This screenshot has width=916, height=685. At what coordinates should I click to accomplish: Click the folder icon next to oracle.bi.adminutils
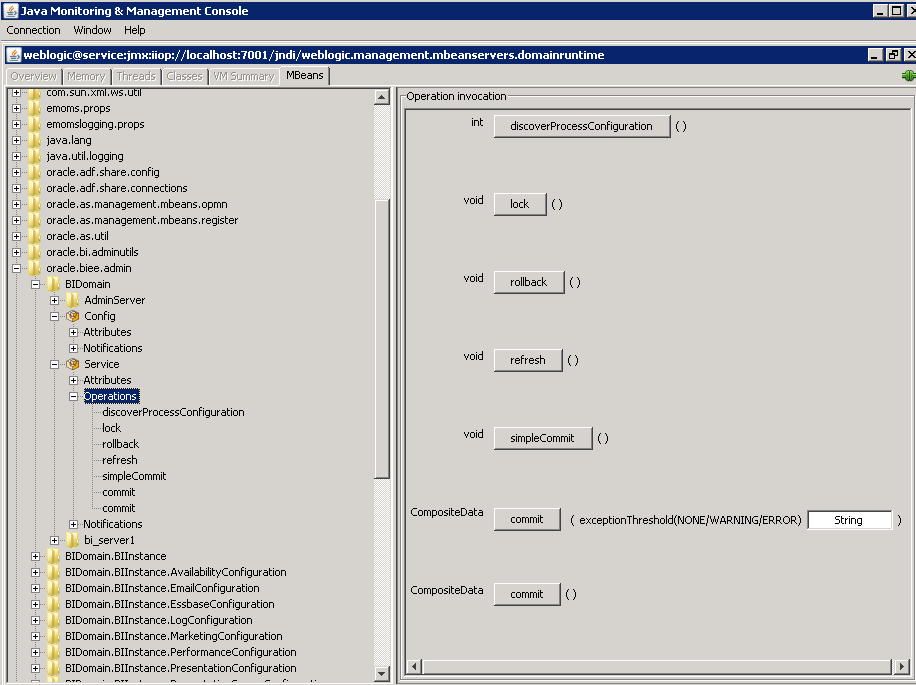tap(34, 252)
